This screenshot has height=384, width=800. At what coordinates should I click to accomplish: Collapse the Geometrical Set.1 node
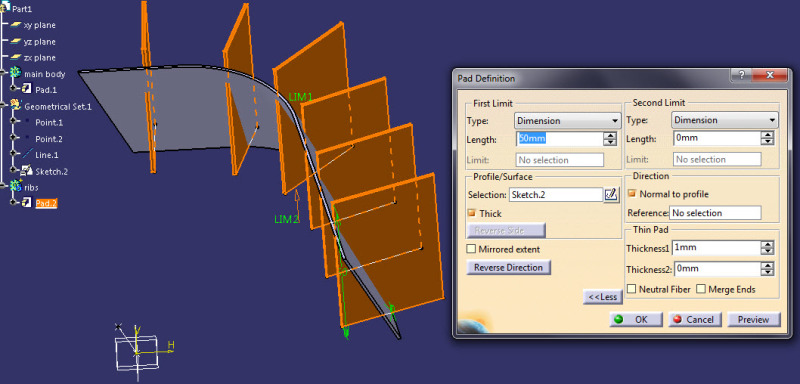[x=3, y=106]
